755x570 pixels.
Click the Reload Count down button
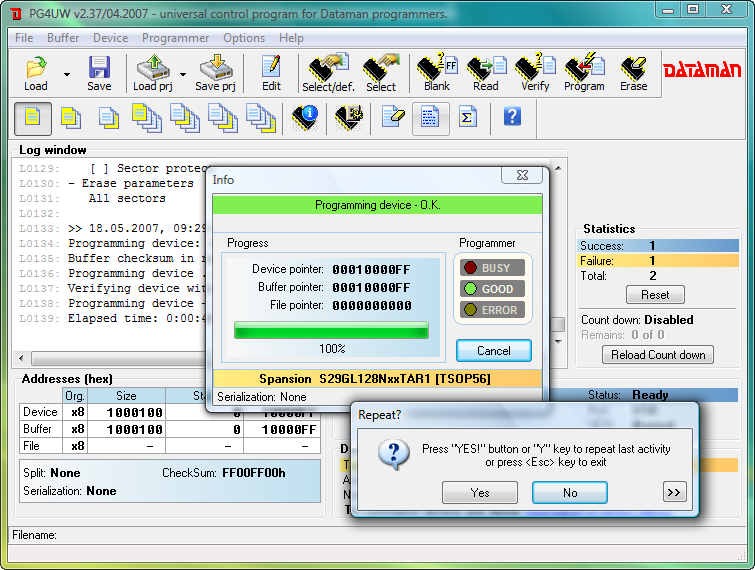tap(658, 355)
